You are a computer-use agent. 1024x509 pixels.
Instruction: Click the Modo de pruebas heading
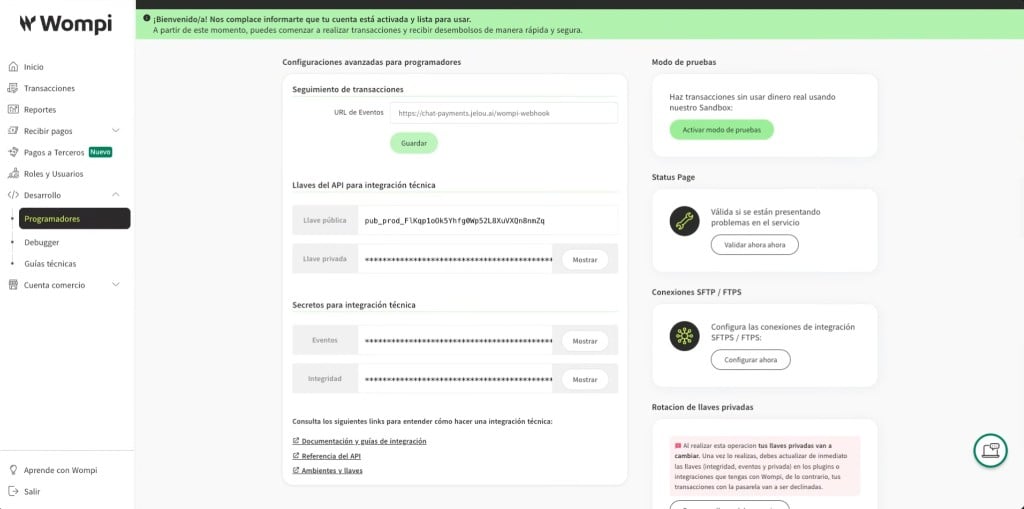(x=684, y=62)
